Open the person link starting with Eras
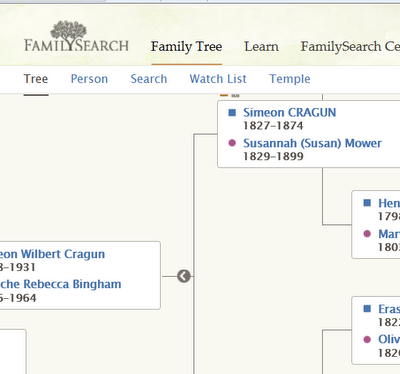This screenshot has width=400, height=374. point(389,309)
